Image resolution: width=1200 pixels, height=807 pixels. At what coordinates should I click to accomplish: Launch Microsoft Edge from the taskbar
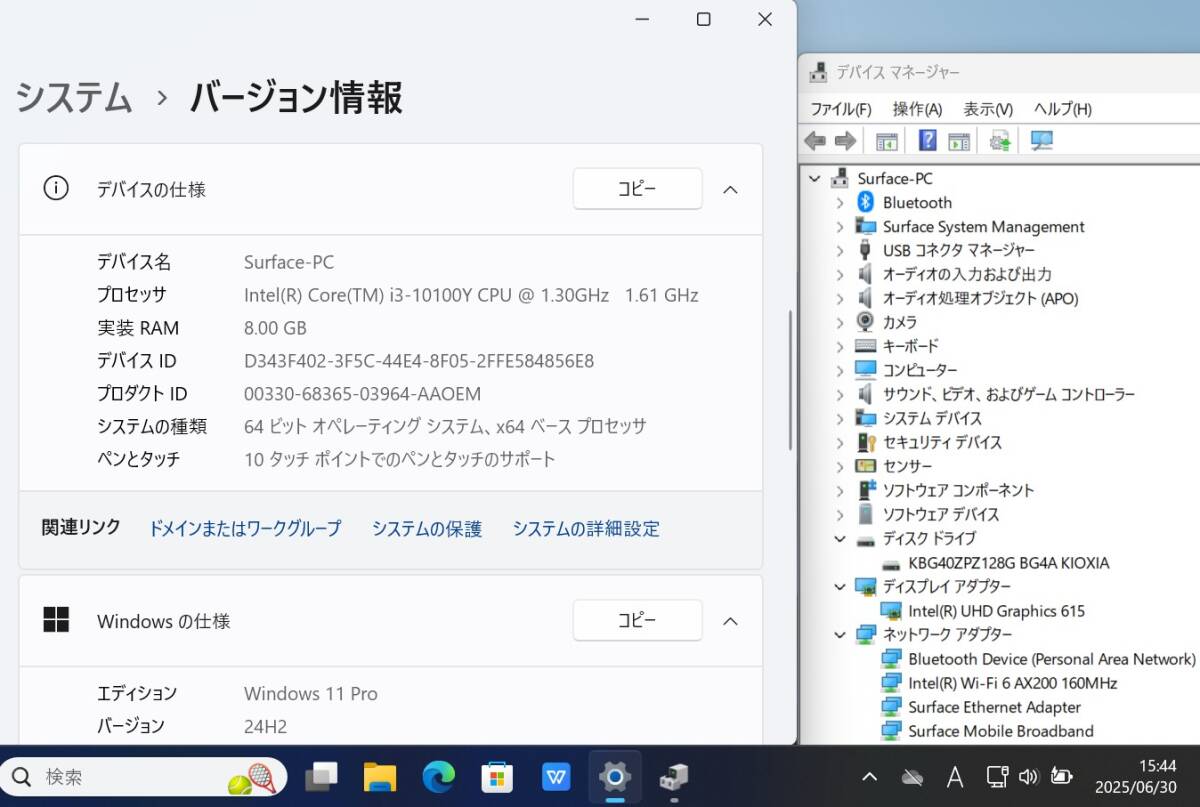439,776
